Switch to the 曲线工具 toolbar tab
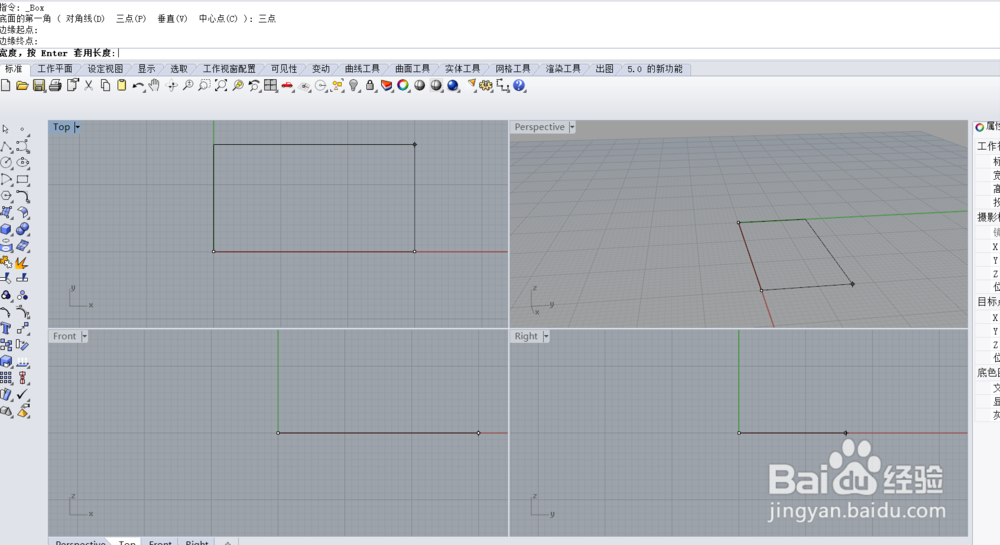The height and width of the screenshot is (545, 1000). 362,69
